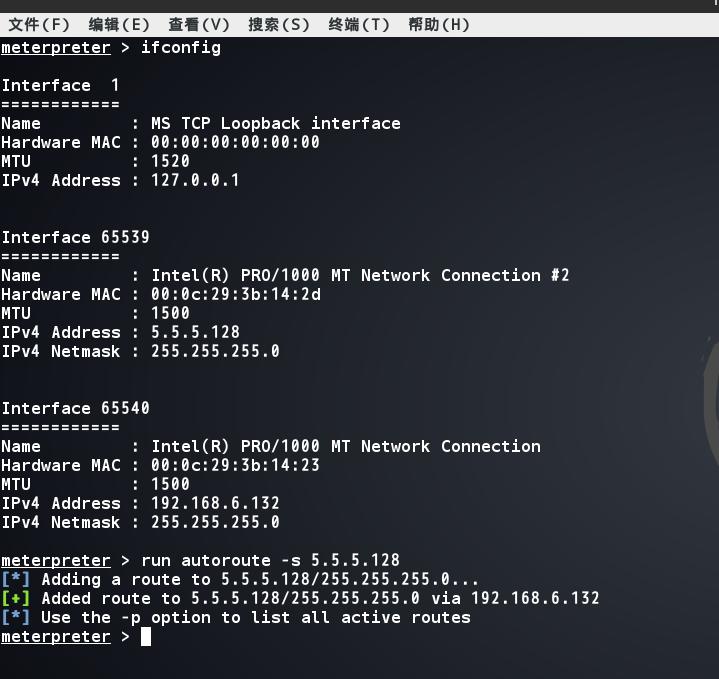Viewport: 719px width, 679px height.
Task: Click the Interface 65539 heading
Action: [x=76, y=237]
